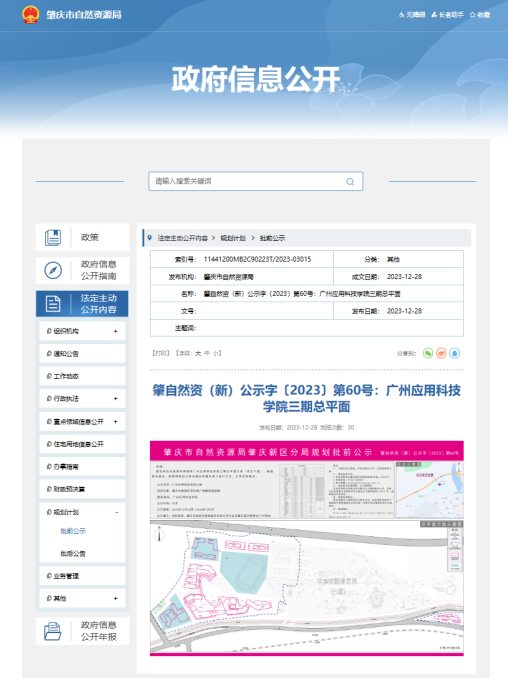The width and height of the screenshot is (508, 678).
Task: Click the article heading 肇自然资（新）公示字
Action: pos(307,398)
